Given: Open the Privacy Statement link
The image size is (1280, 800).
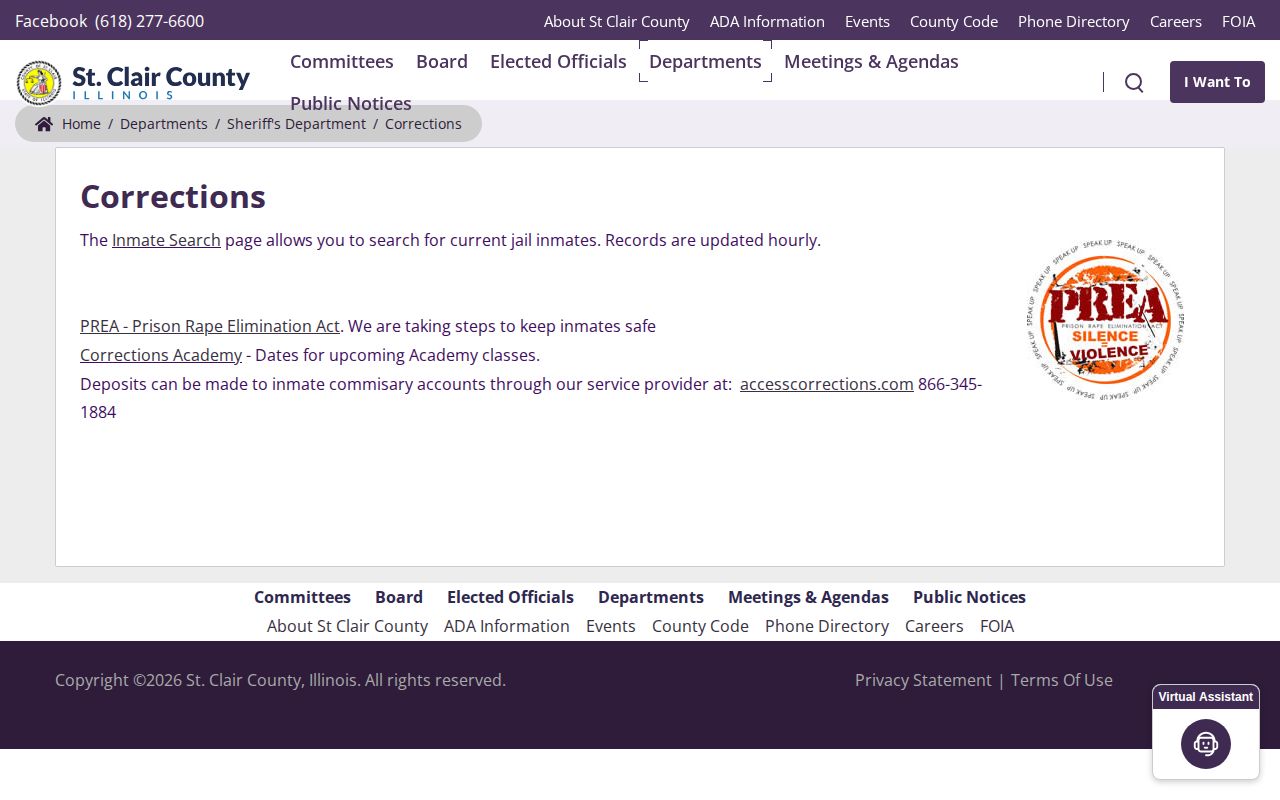Looking at the screenshot, I should [923, 680].
